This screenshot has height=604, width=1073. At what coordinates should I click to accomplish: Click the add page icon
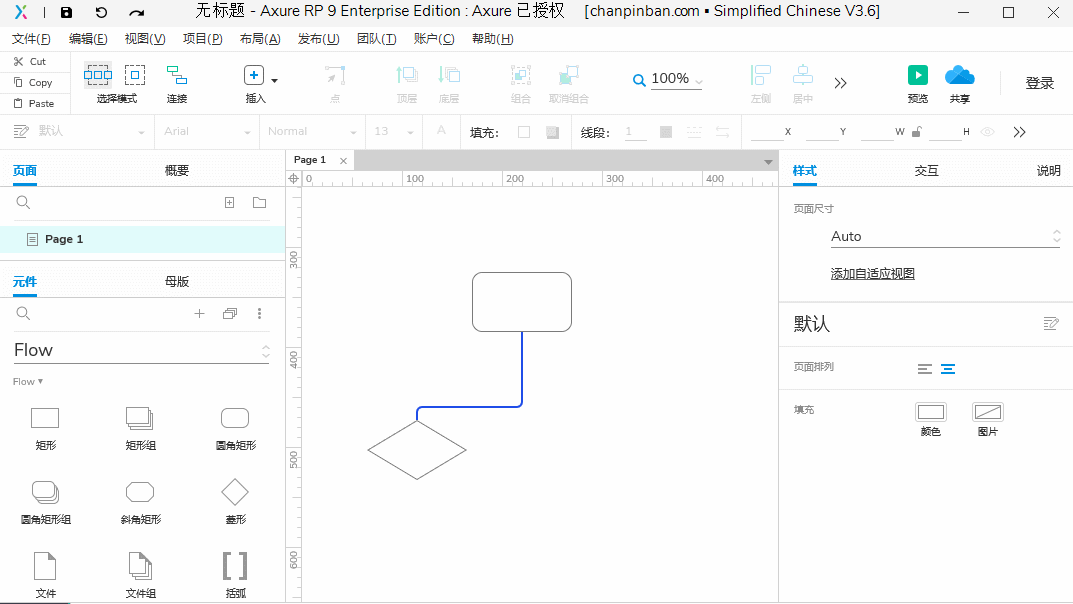[x=229, y=203]
